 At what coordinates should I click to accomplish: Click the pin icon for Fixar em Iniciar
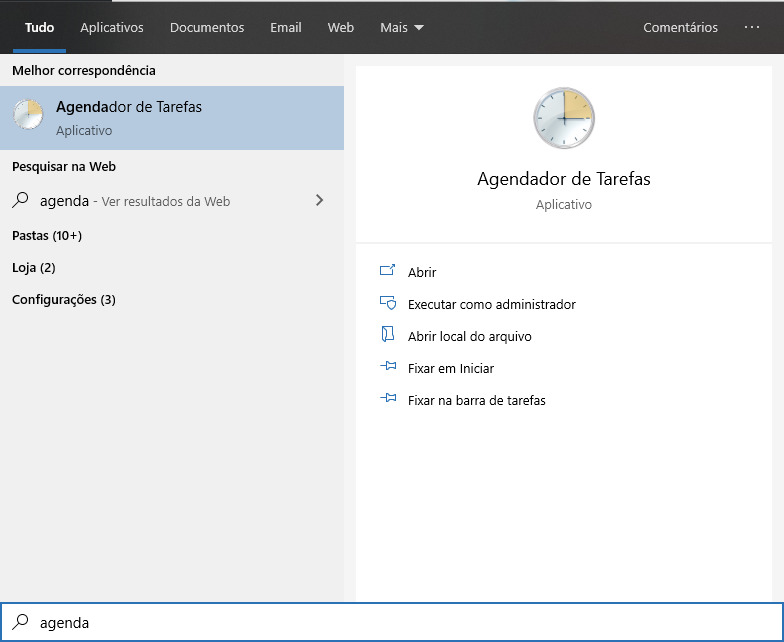(388, 366)
